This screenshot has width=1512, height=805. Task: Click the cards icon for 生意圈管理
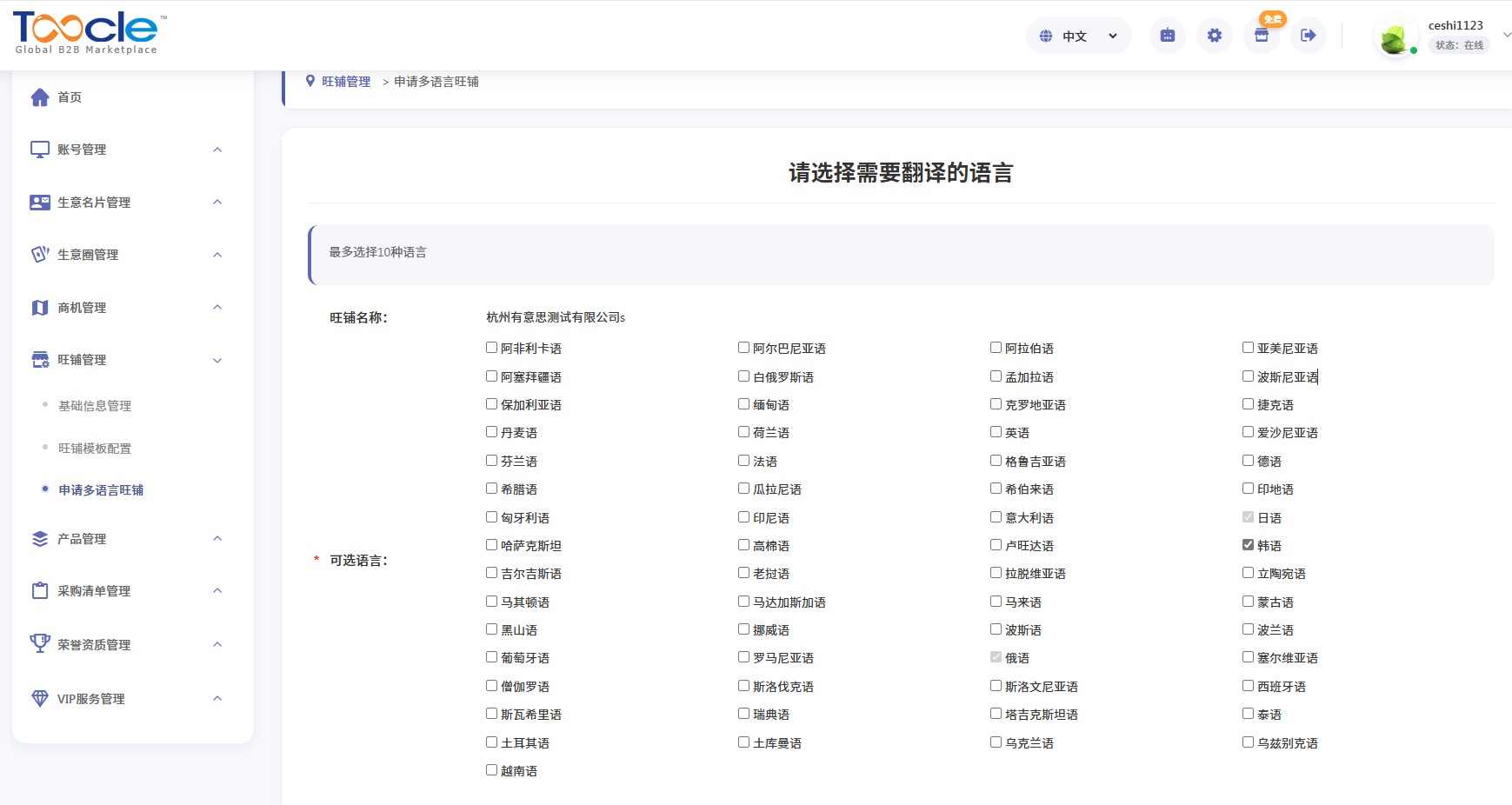point(40,255)
